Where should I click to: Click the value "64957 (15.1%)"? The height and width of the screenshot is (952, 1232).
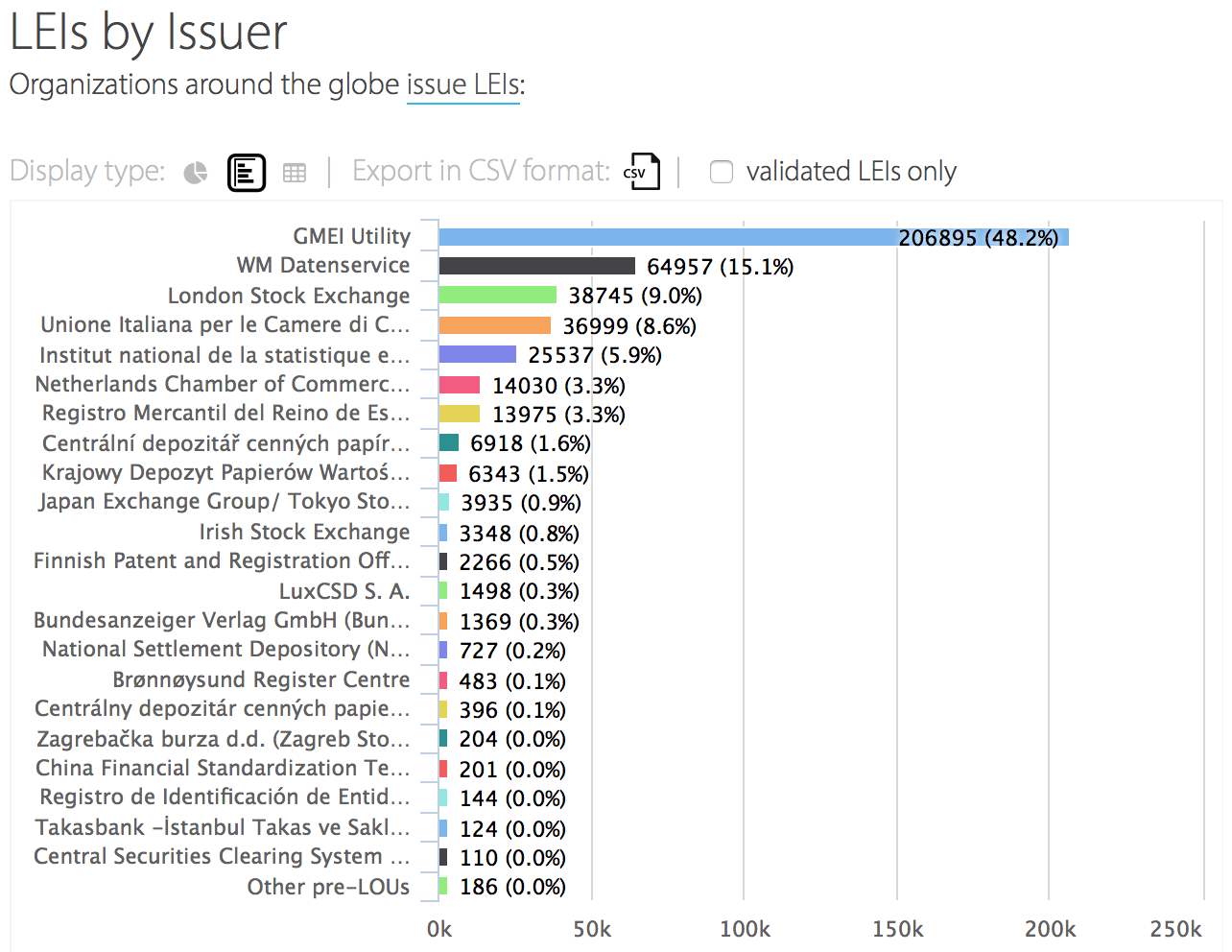tap(721, 267)
